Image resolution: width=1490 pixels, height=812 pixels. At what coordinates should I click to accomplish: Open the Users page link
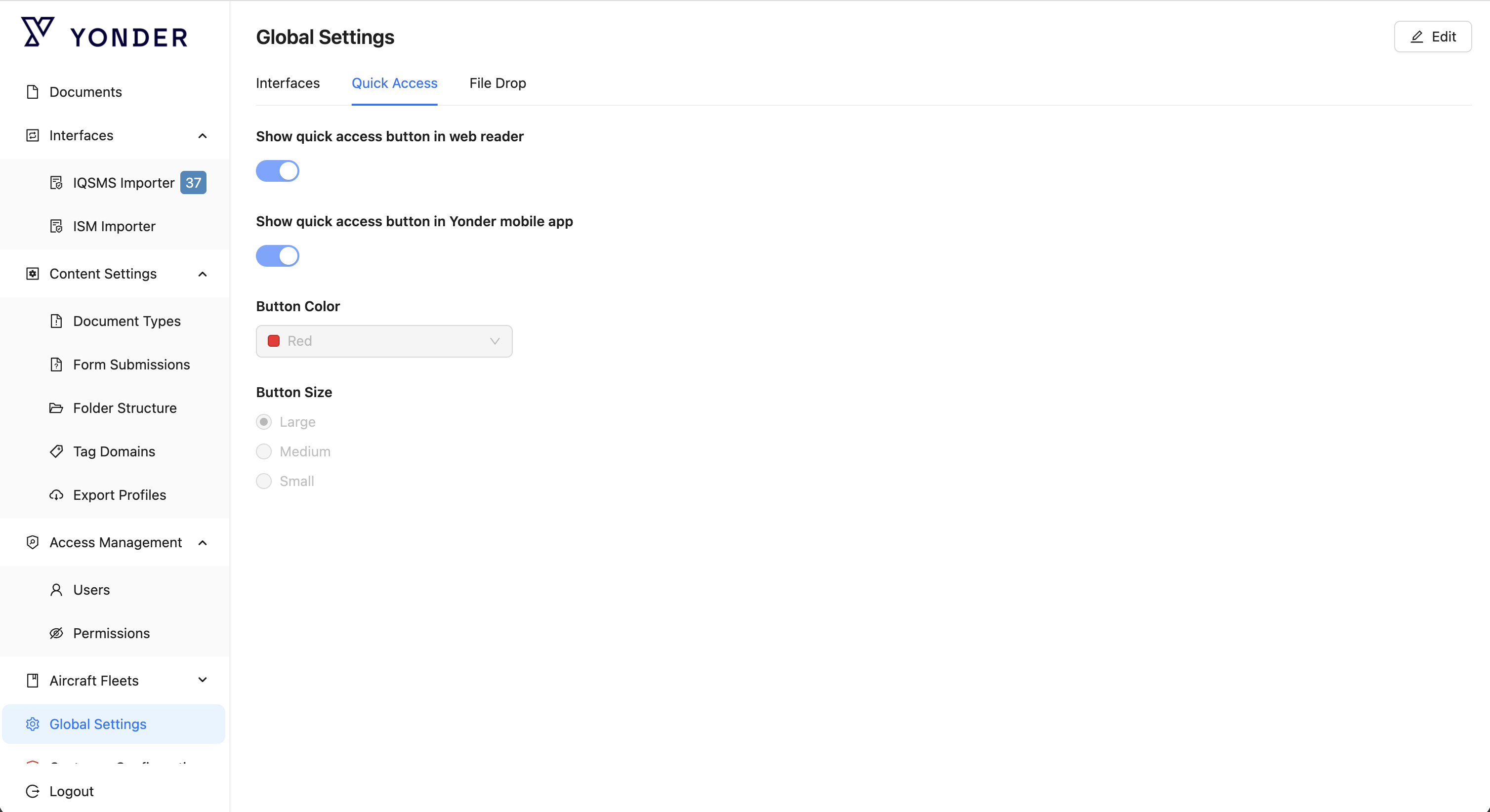tap(91, 590)
